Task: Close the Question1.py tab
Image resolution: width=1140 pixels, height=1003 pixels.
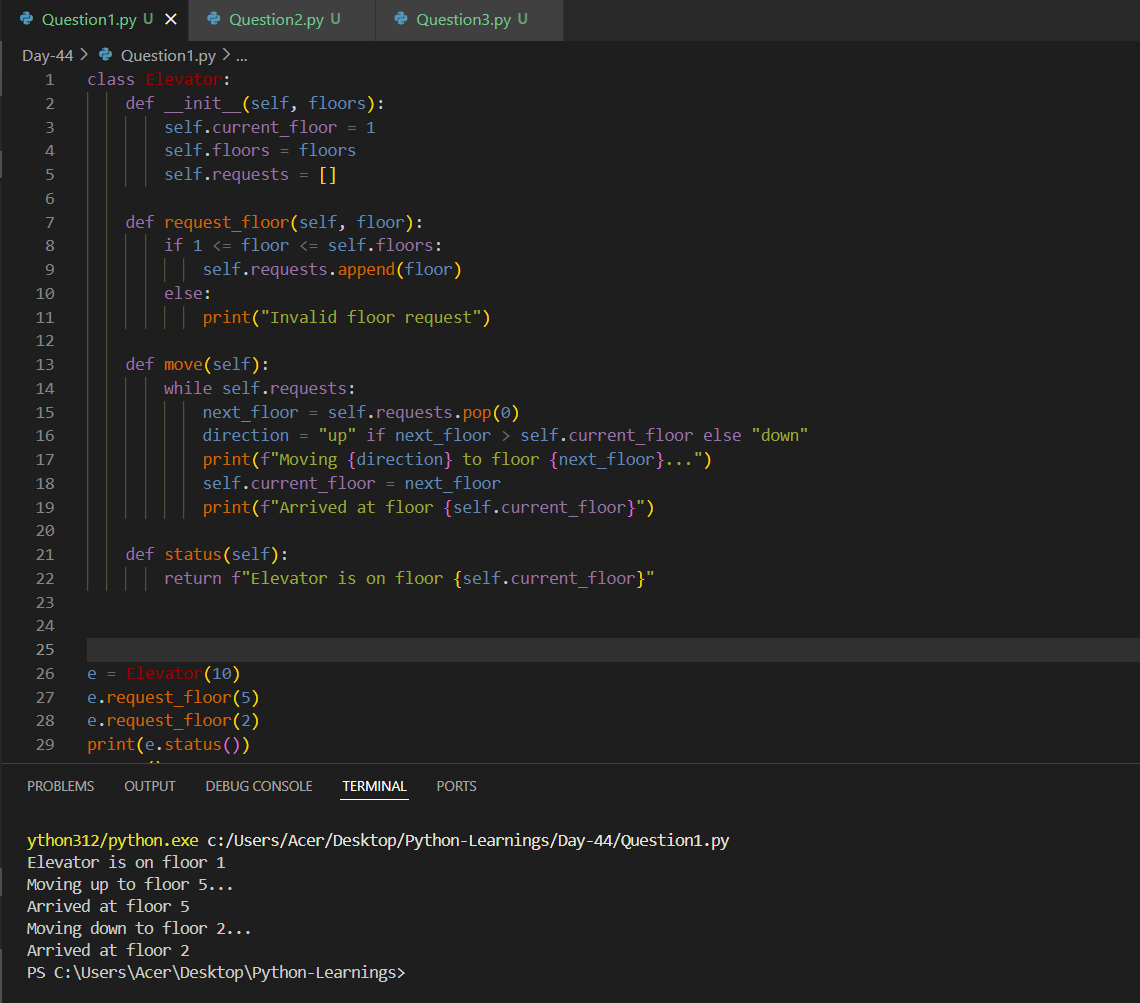Action: pyautogui.click(x=171, y=20)
